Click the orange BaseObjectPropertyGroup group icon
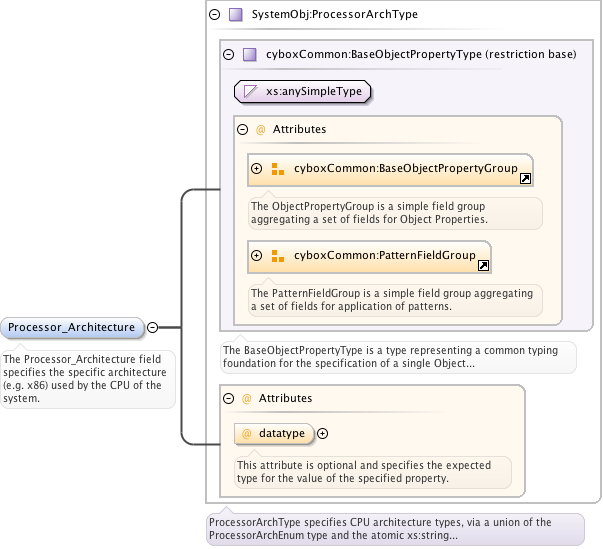 click(278, 169)
